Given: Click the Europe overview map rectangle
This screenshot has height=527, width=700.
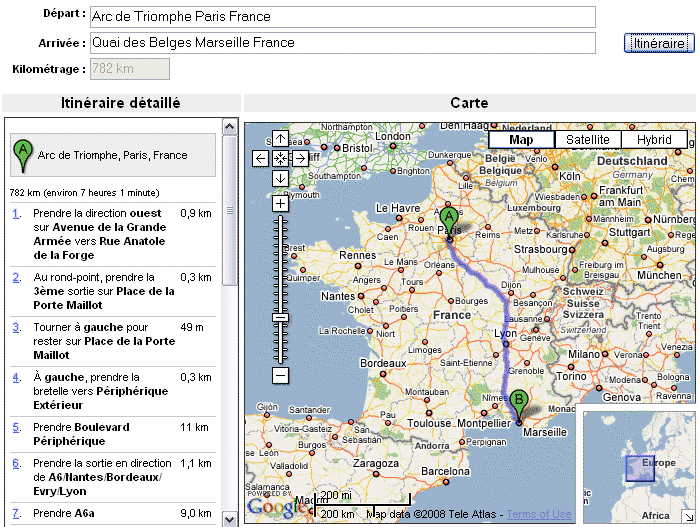Looking at the screenshot, I should pyautogui.click(x=640, y=468).
